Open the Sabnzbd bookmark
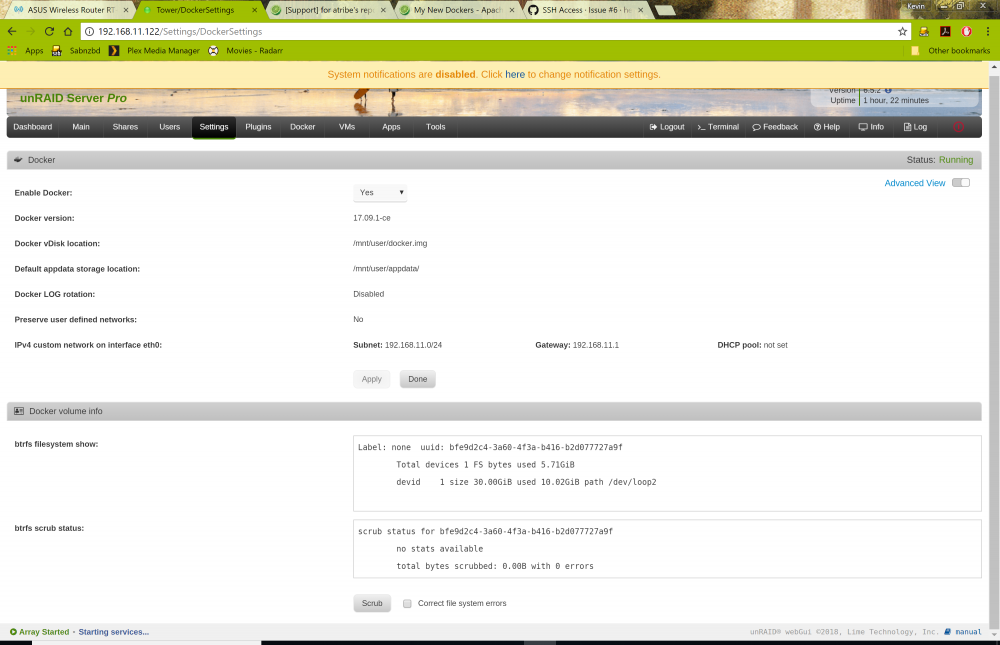1000x645 pixels. 78,50
